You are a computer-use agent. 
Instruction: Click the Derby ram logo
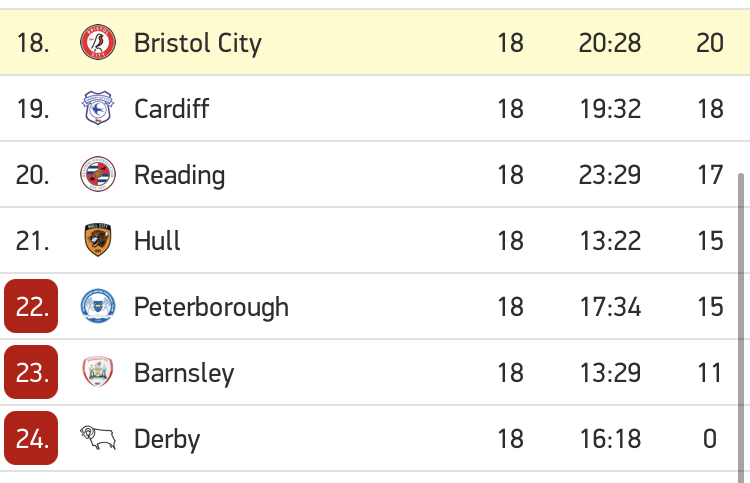tap(98, 438)
